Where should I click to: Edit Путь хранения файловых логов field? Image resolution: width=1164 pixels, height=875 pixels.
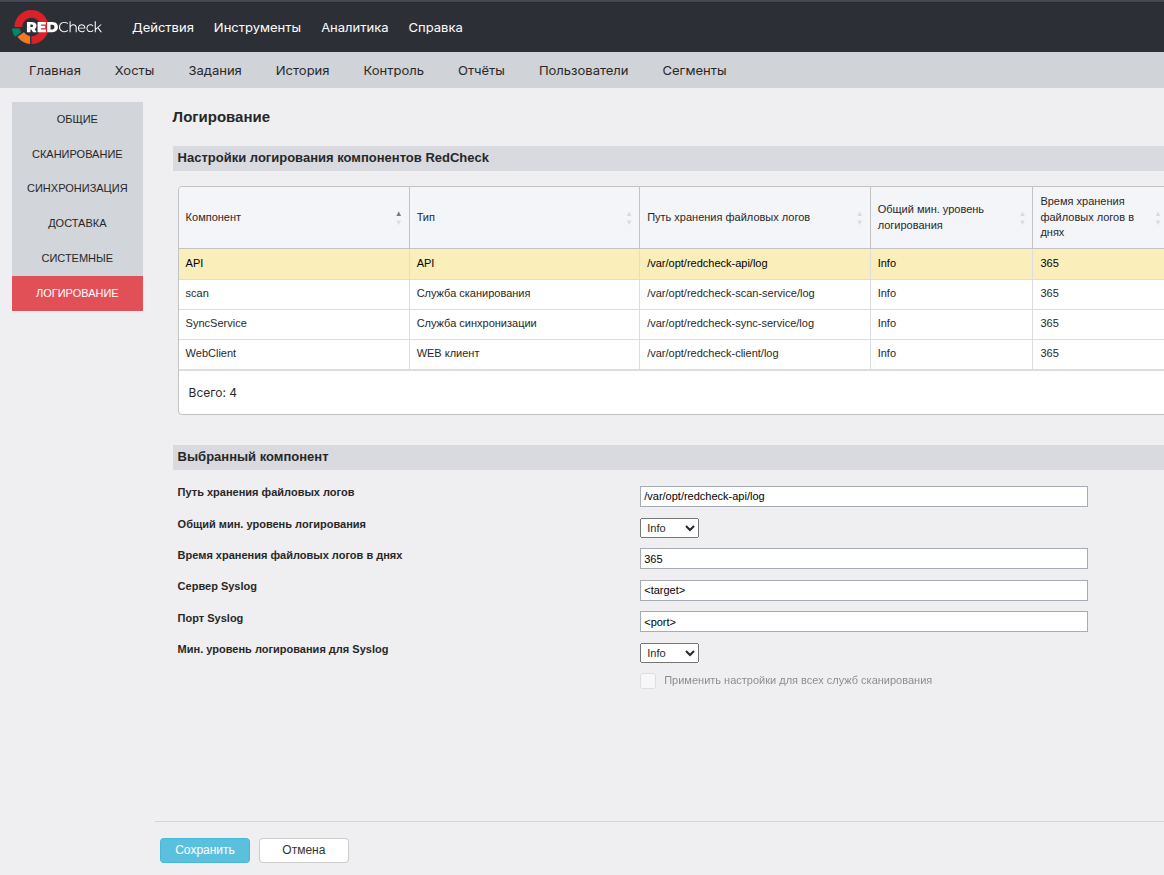pos(863,497)
